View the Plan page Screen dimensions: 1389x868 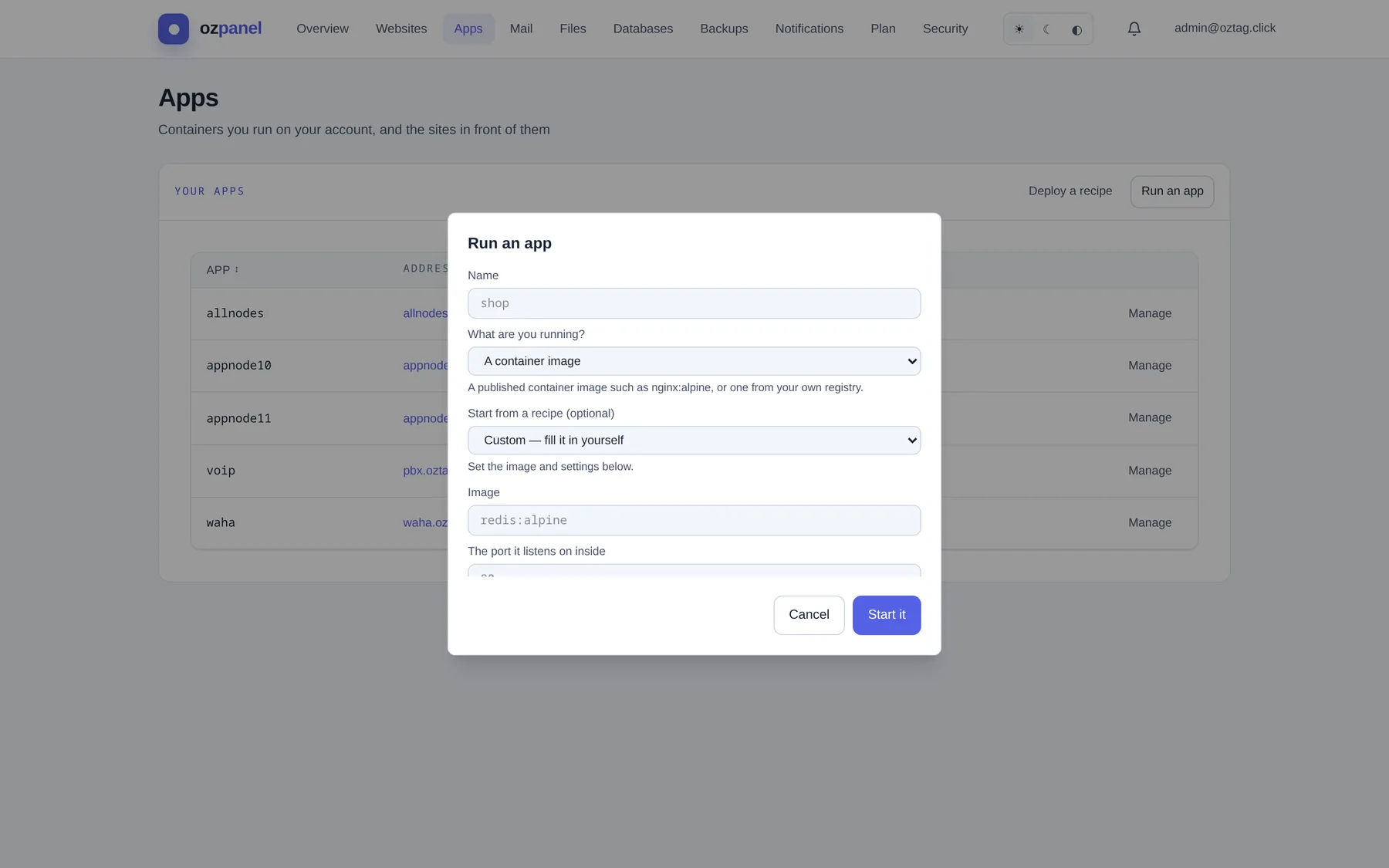pyautogui.click(x=883, y=29)
